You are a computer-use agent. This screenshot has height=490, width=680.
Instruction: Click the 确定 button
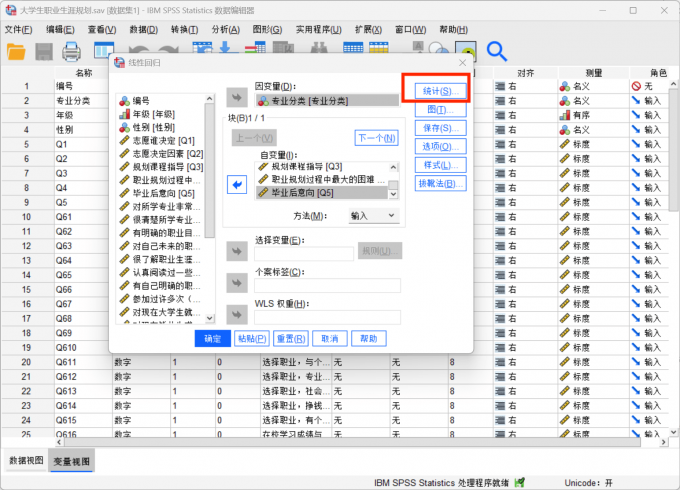(x=212, y=338)
